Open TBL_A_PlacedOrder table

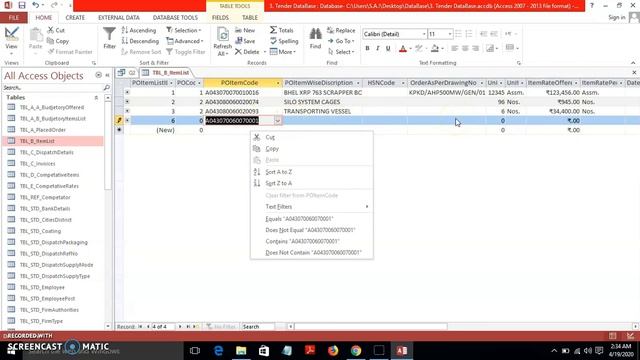click(42, 130)
